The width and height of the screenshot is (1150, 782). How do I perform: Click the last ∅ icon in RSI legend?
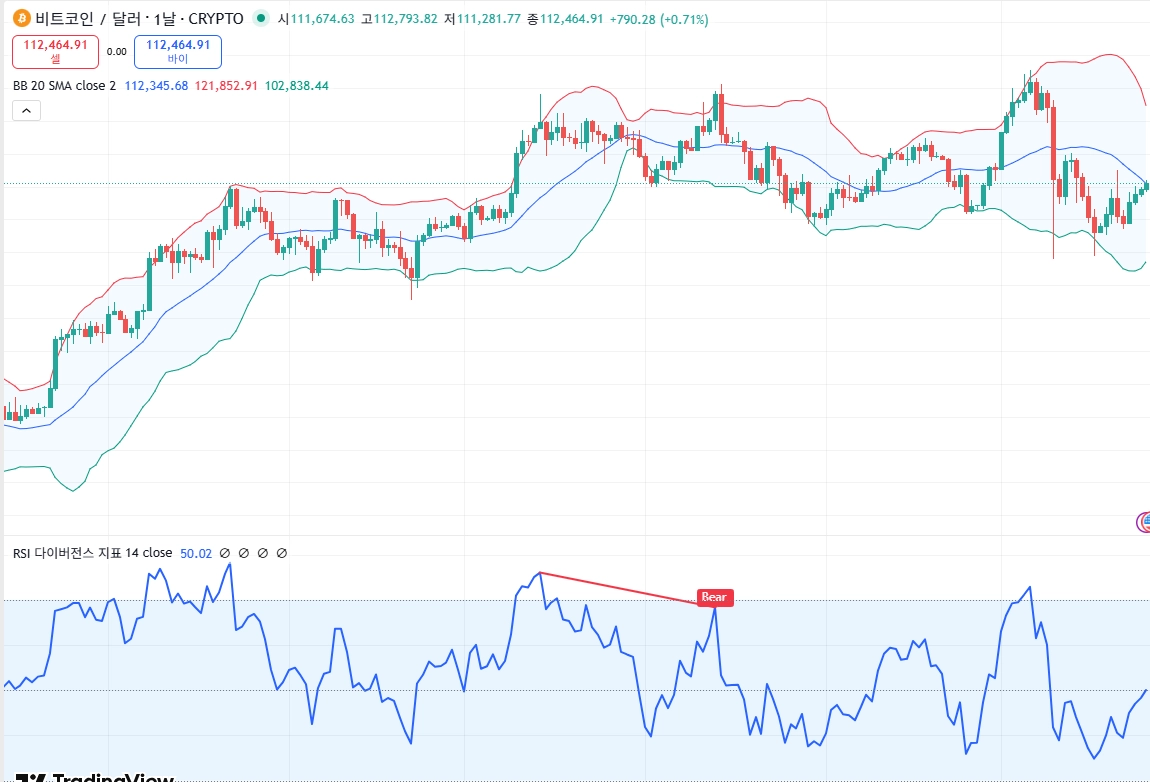pyautogui.click(x=282, y=553)
